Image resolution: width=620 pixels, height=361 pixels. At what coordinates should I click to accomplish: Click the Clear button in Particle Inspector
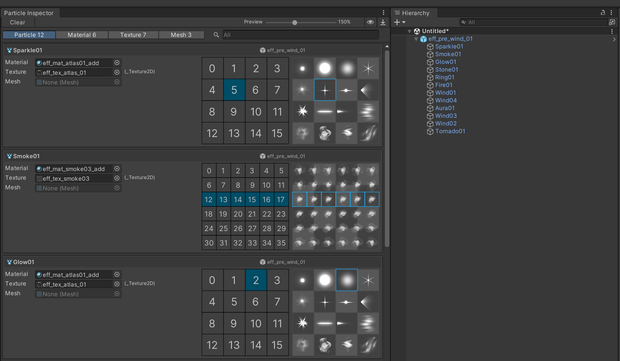point(17,23)
